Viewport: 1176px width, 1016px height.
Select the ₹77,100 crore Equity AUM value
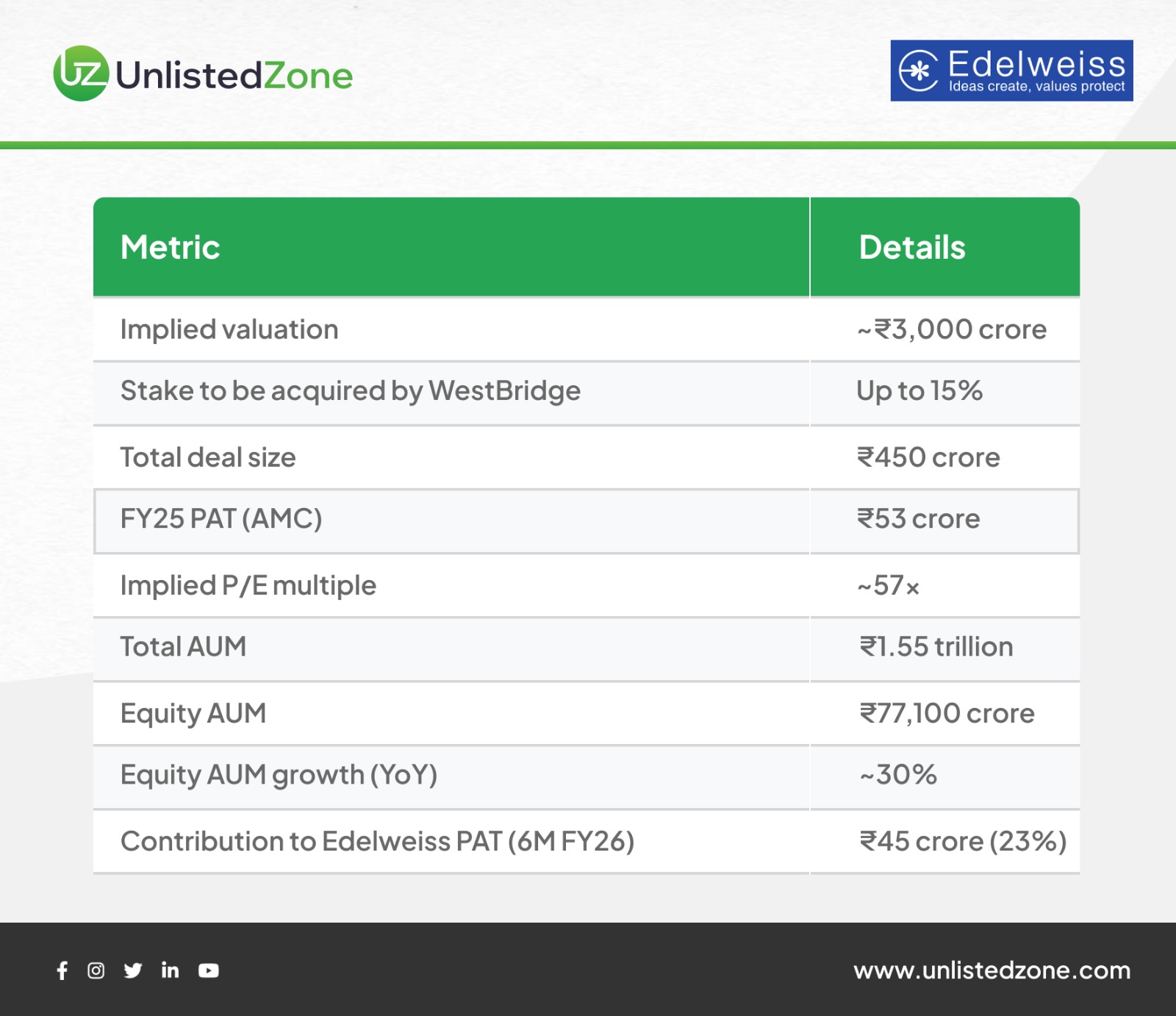click(x=947, y=713)
